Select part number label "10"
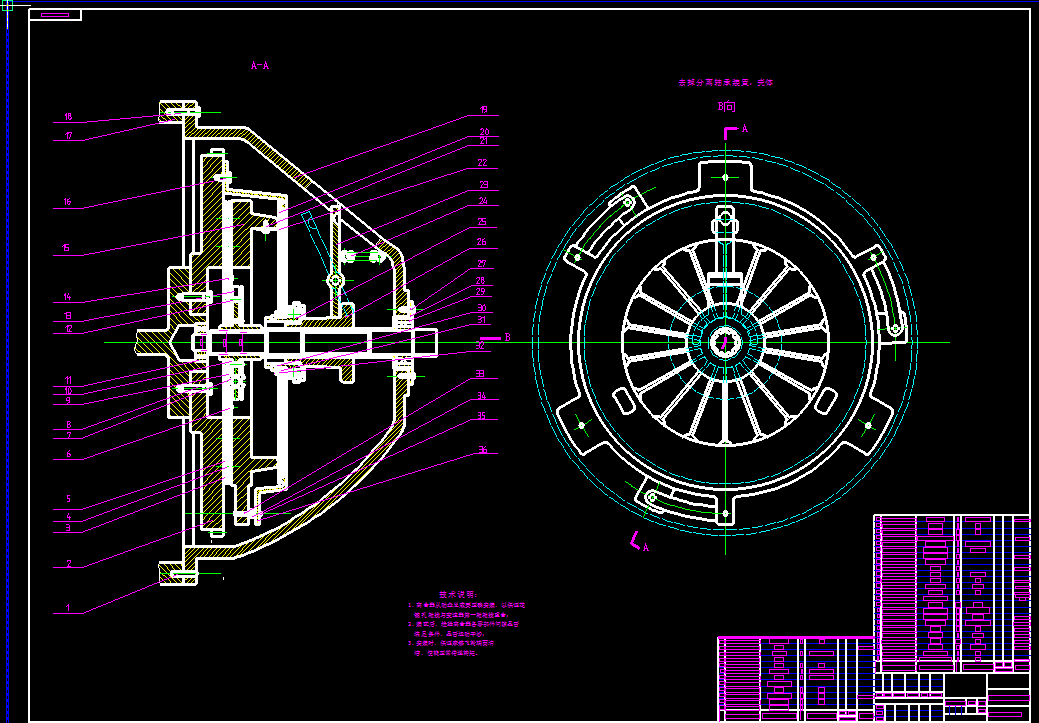The image size is (1039, 723). [x=68, y=391]
